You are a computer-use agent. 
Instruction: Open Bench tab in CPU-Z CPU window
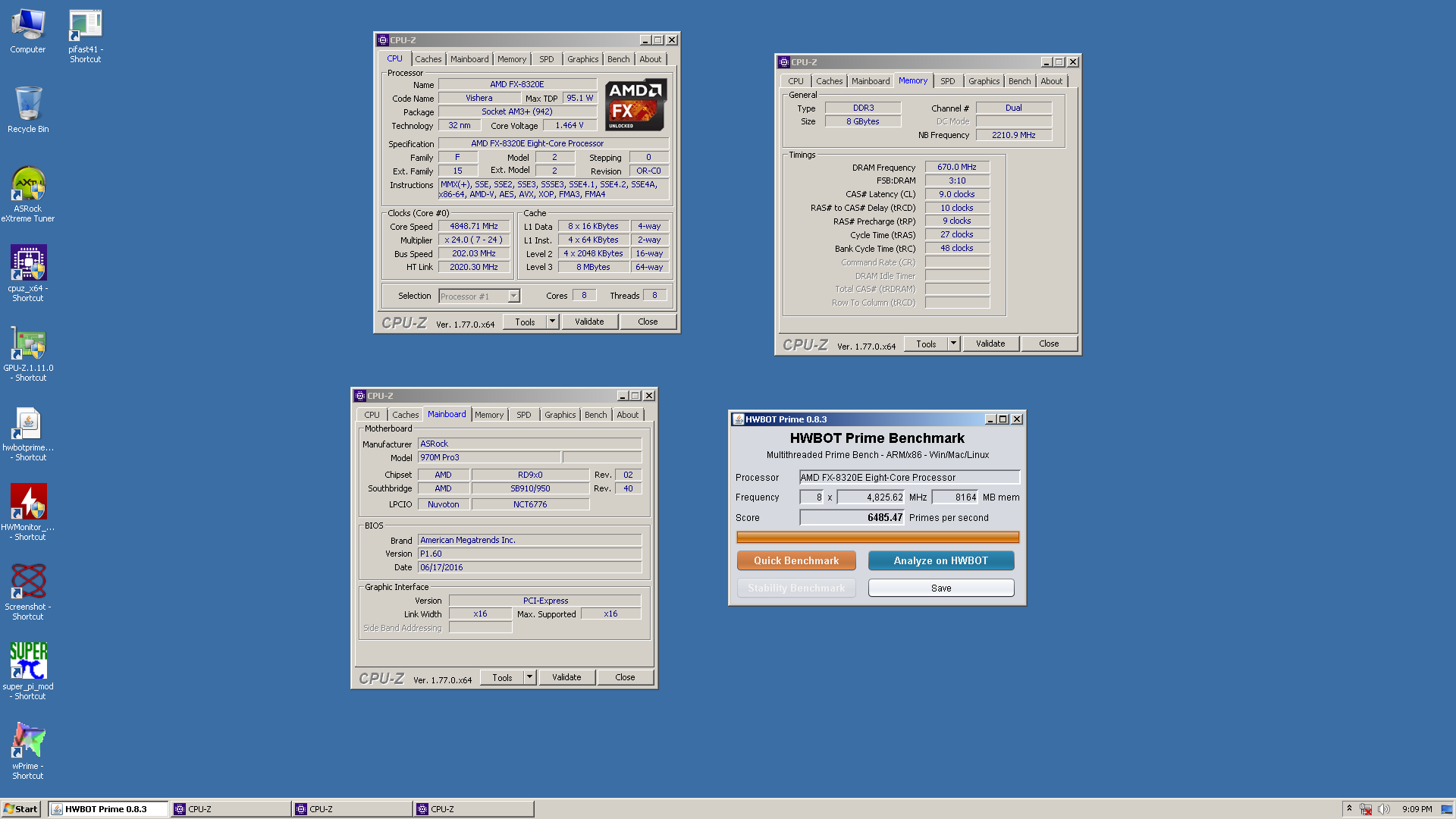click(618, 59)
